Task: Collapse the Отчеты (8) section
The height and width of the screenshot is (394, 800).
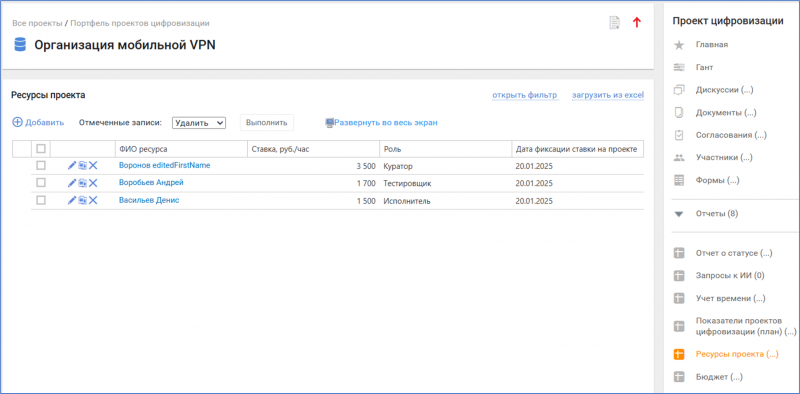Action: tap(679, 214)
